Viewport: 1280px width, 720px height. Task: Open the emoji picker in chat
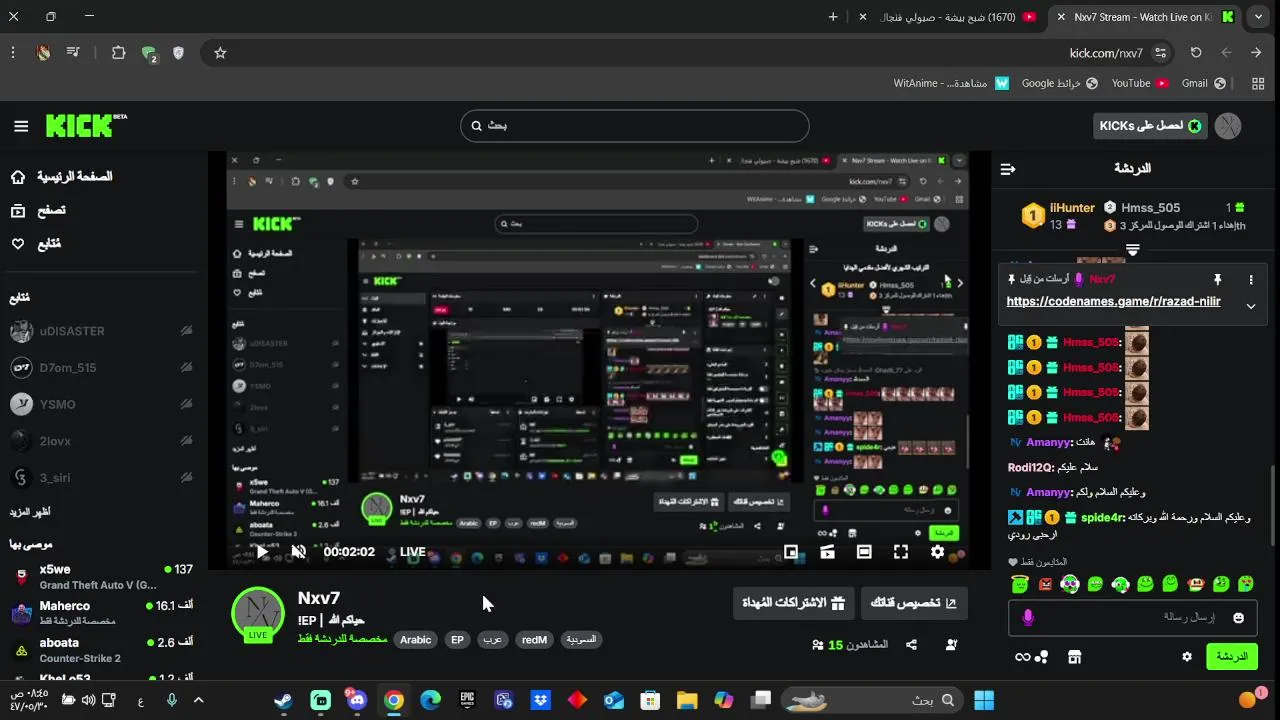click(x=1238, y=618)
